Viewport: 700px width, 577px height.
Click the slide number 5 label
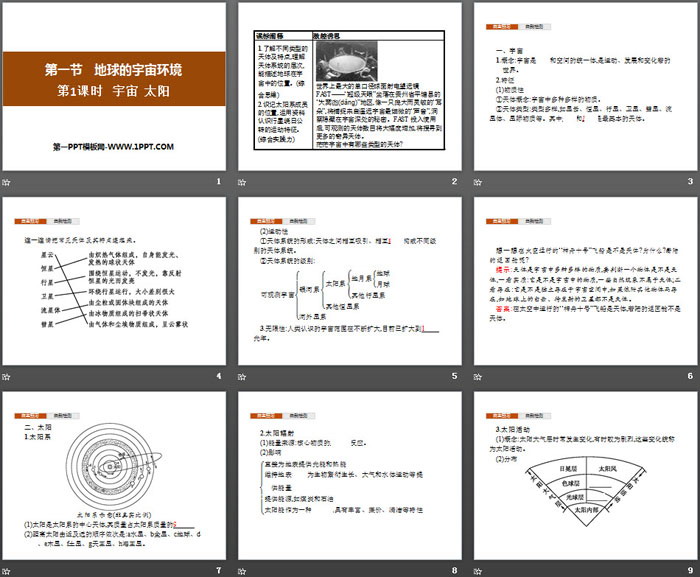click(x=454, y=376)
